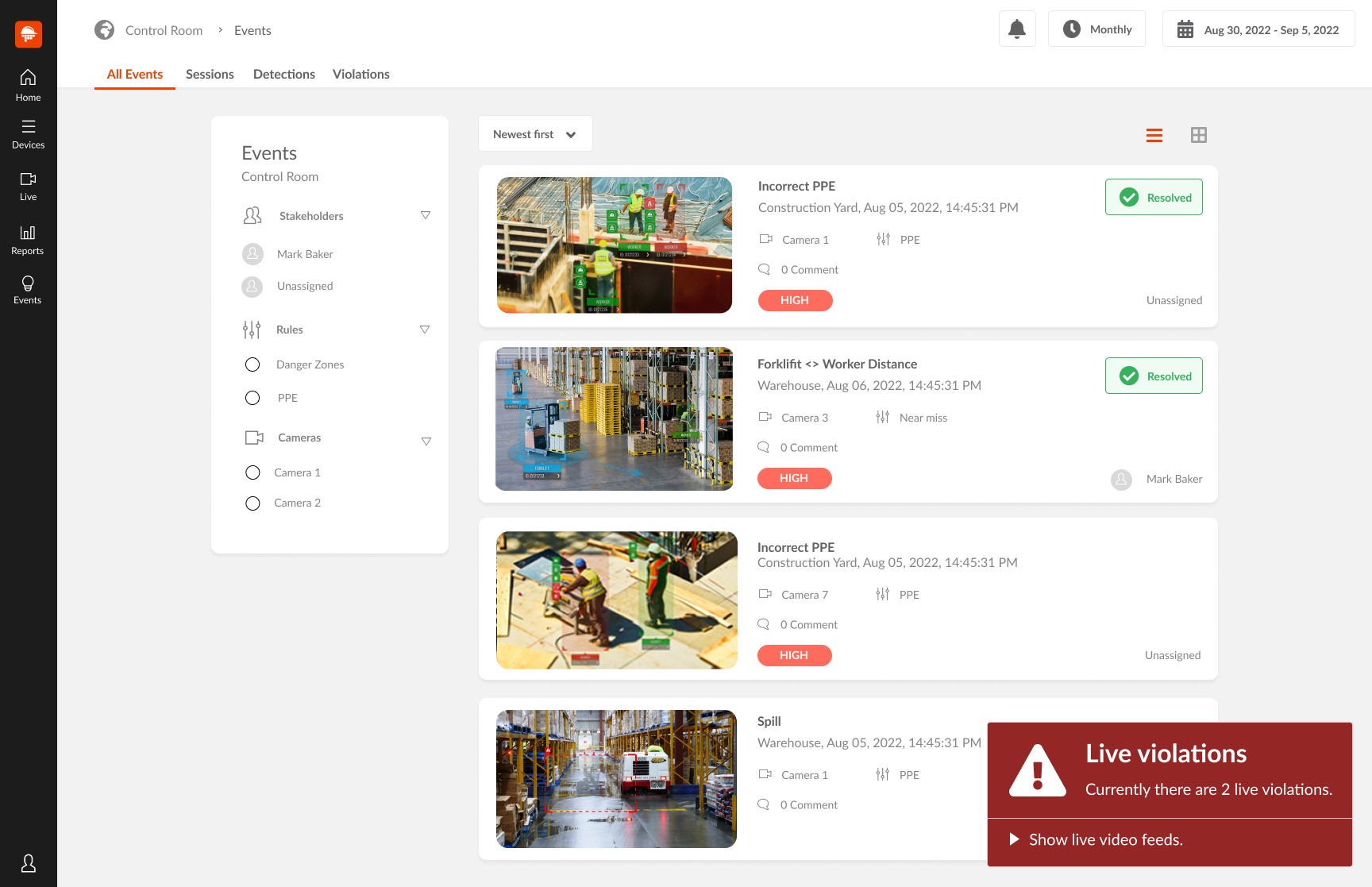Screen dimensions: 1372x887
Task: Open the Forklift <> Worker Distance event title
Action: [837, 364]
